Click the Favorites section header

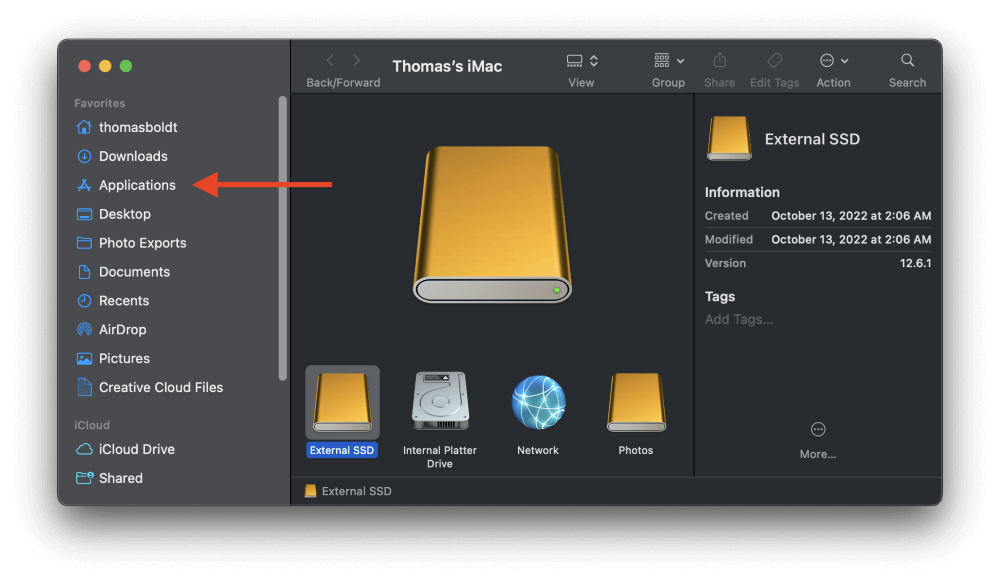99,103
